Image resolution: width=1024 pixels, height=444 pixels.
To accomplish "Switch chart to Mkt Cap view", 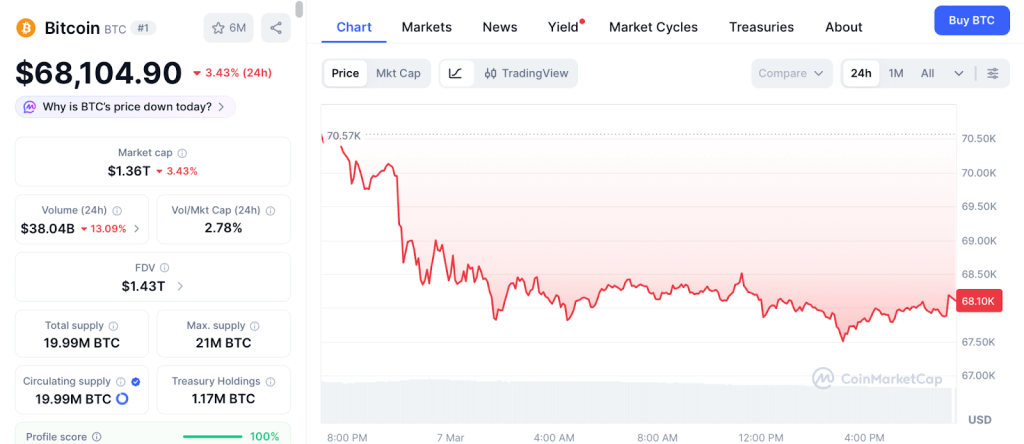I will coord(398,73).
